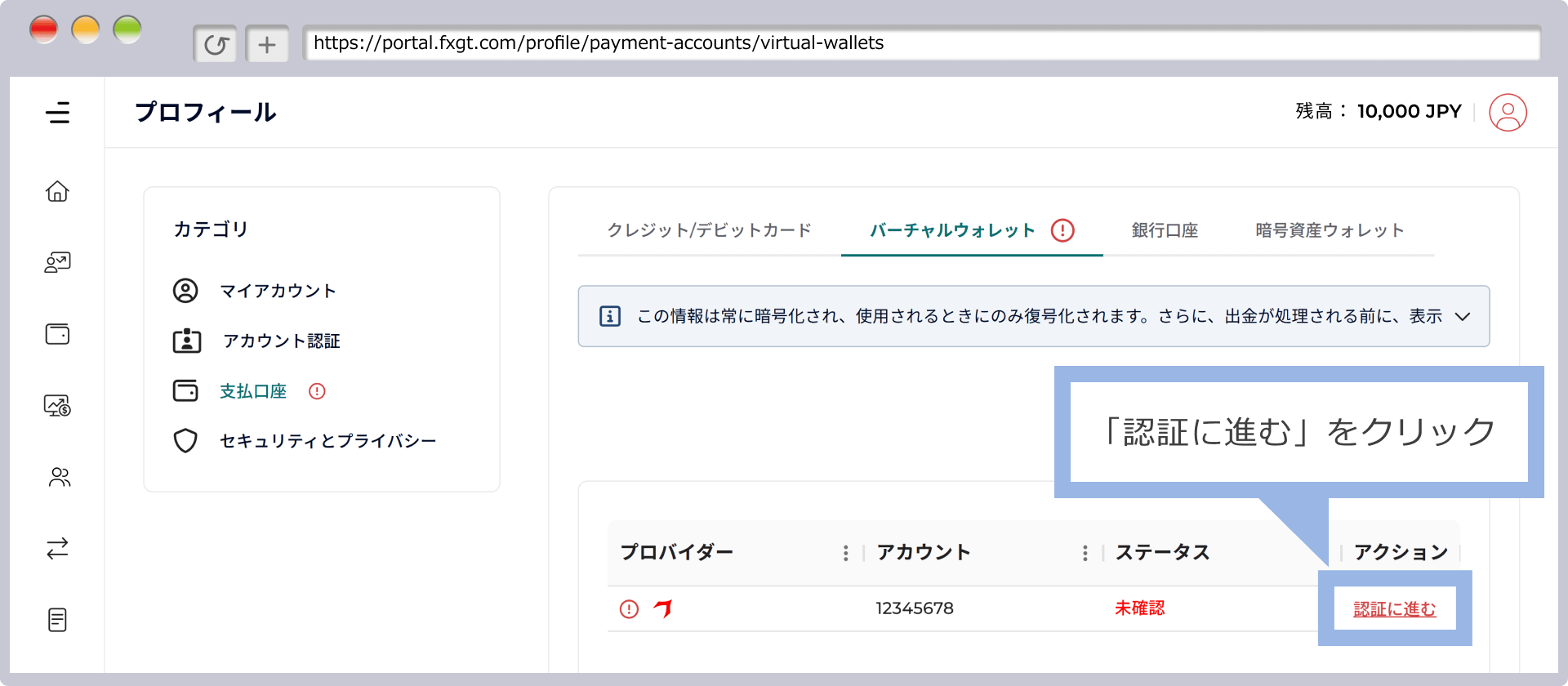1568x686 pixels.
Task: Go to the home icon in sidebar
Action: (57, 191)
